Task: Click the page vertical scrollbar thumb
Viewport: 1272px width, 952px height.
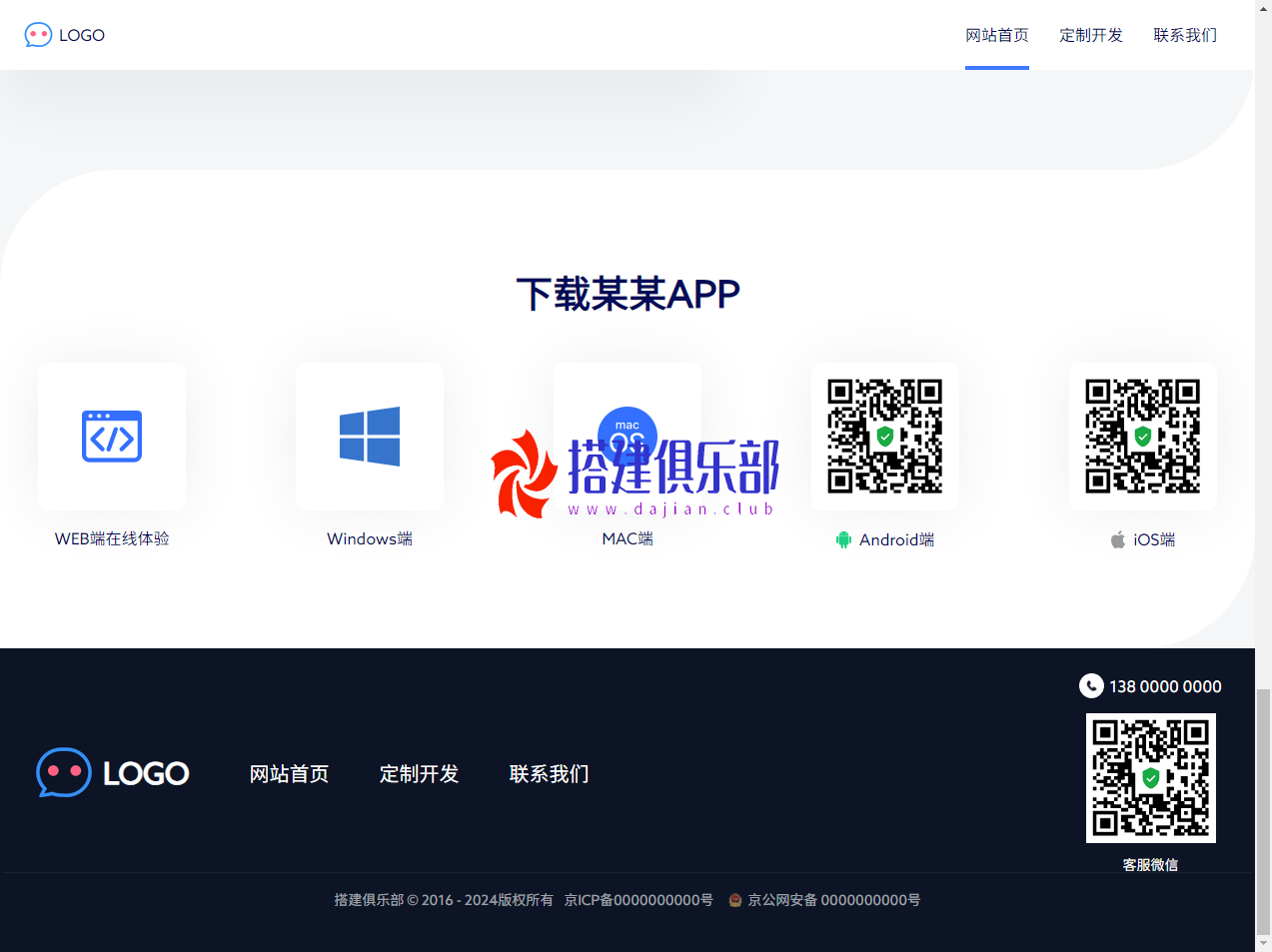Action: (x=1263, y=811)
